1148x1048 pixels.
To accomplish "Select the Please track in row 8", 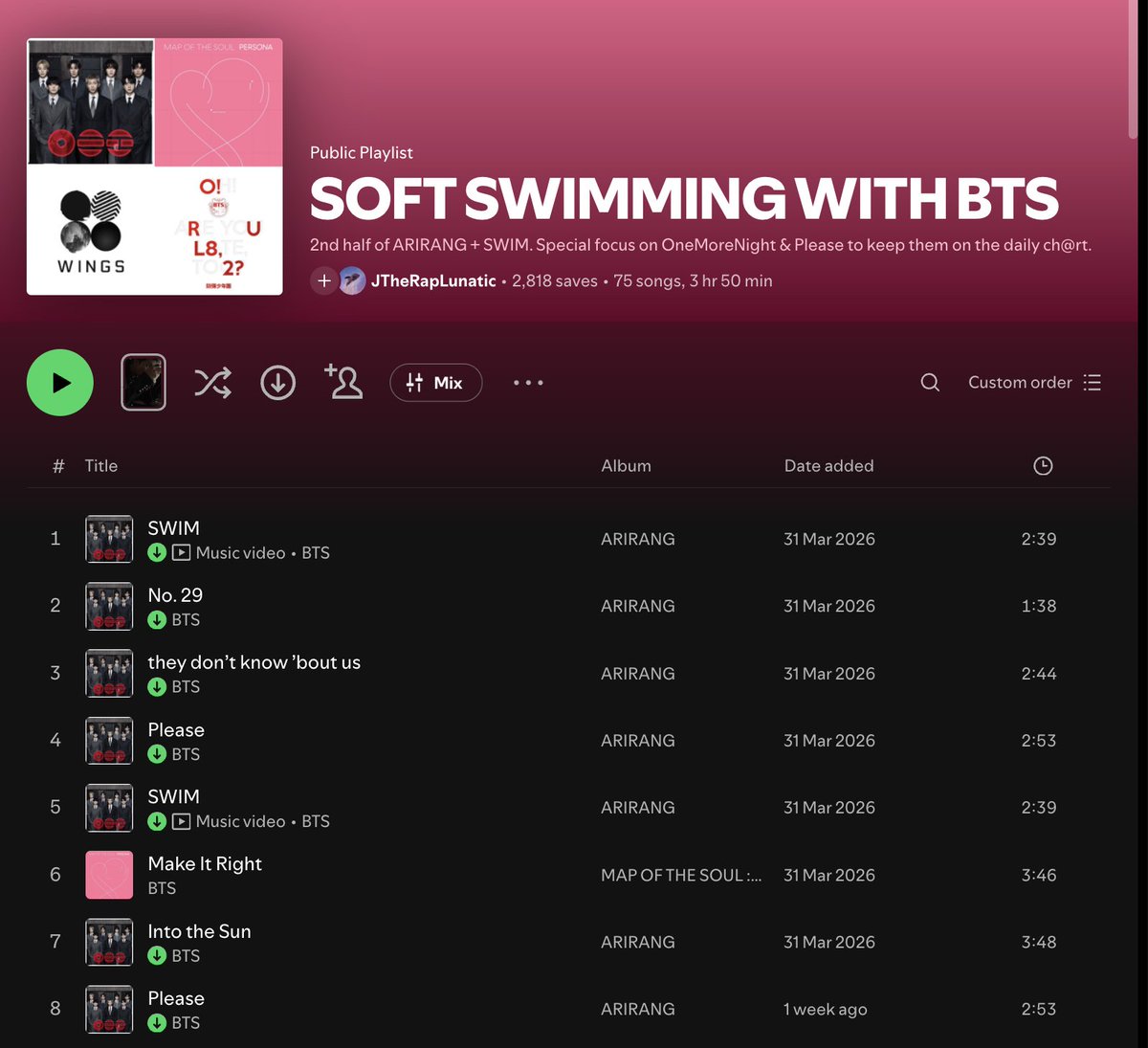I will click(x=176, y=998).
